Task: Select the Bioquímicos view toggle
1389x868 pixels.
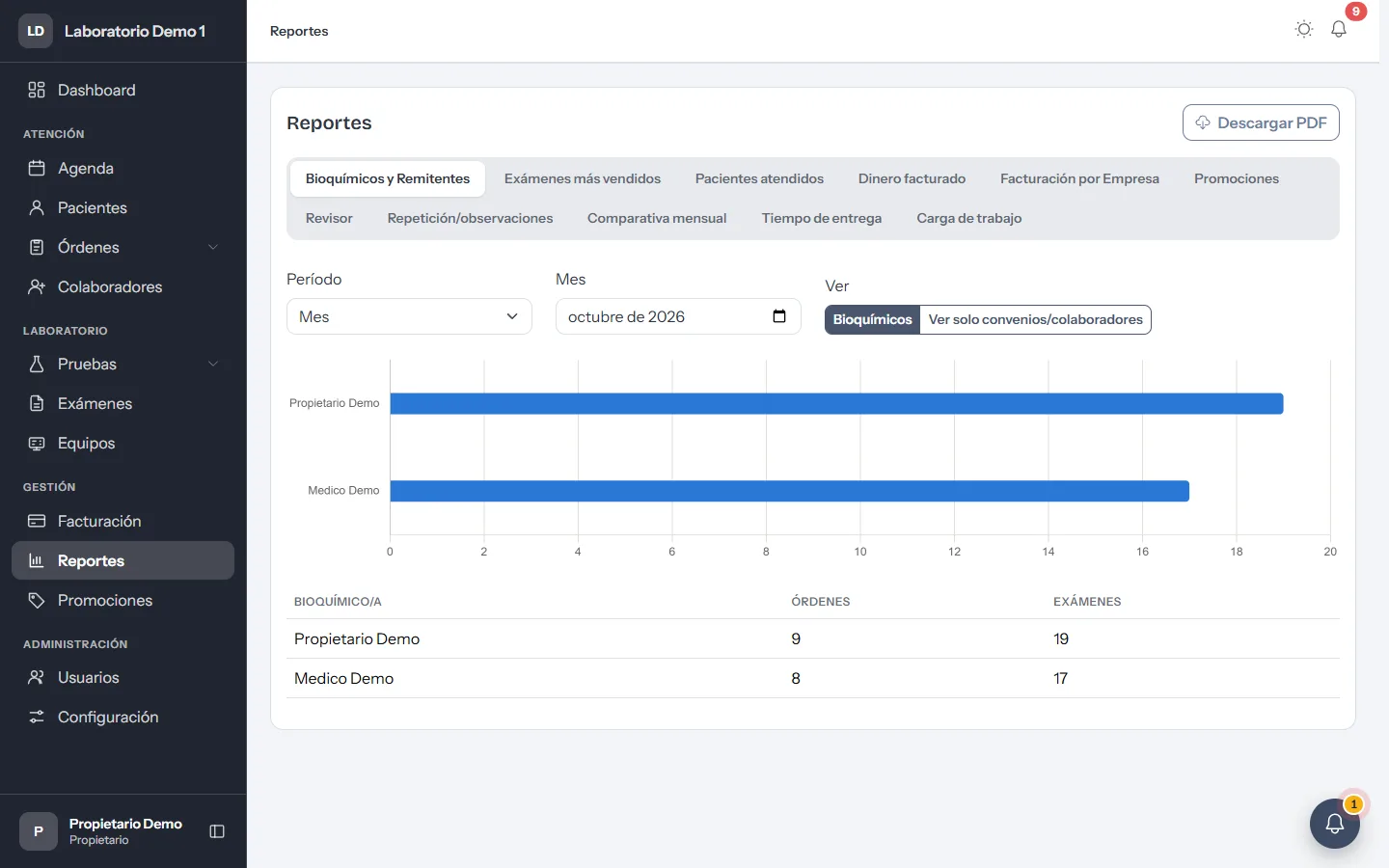Action: click(872, 319)
